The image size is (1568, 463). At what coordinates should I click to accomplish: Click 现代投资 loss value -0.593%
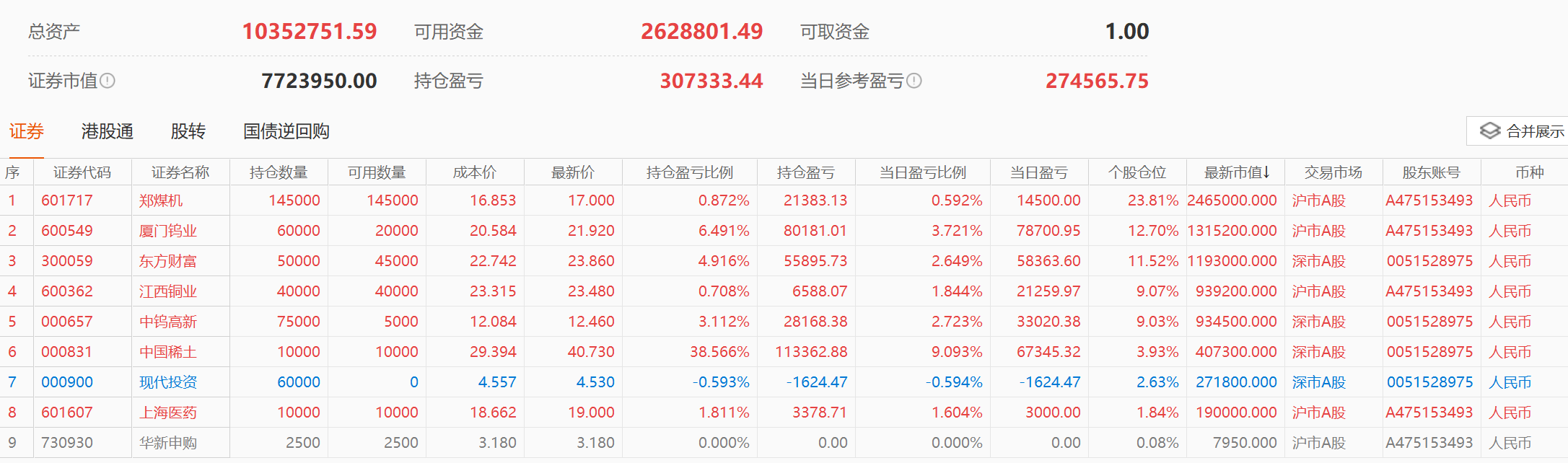pyautogui.click(x=721, y=382)
